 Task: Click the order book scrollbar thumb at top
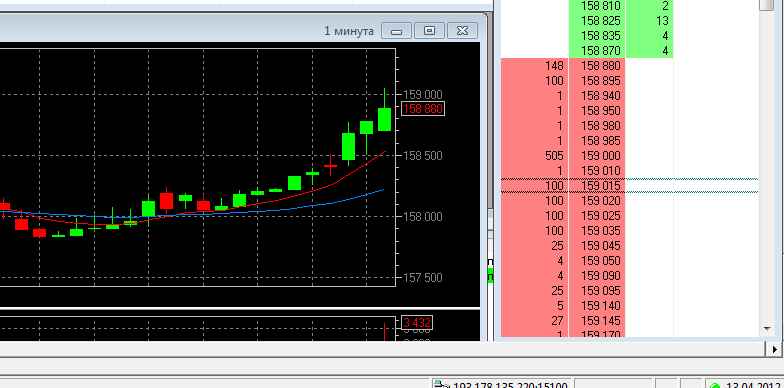pos(766,5)
